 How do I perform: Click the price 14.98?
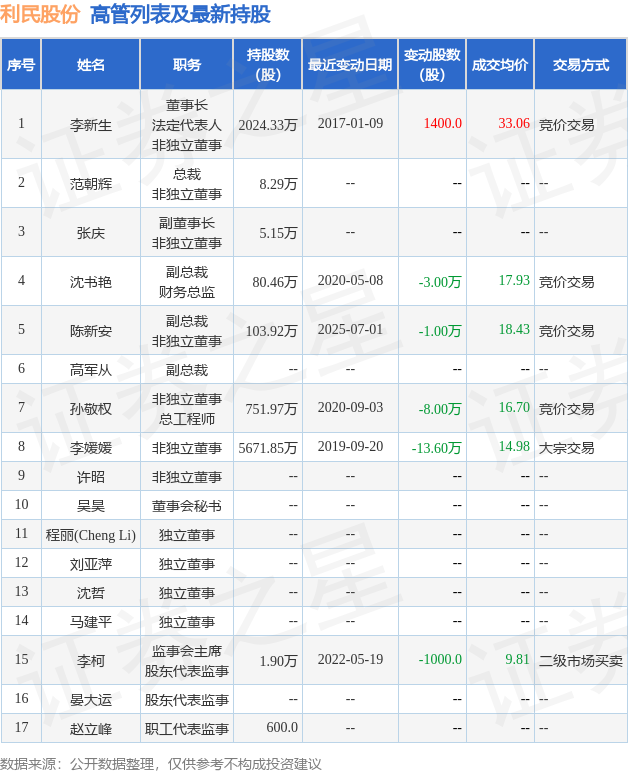coord(514,446)
